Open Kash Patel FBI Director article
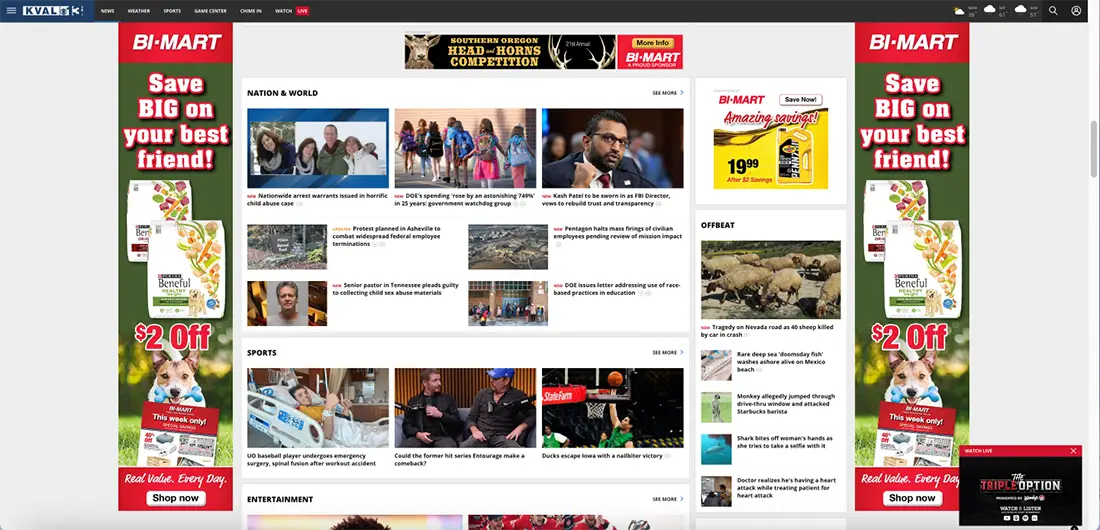1100x530 pixels. click(607, 199)
